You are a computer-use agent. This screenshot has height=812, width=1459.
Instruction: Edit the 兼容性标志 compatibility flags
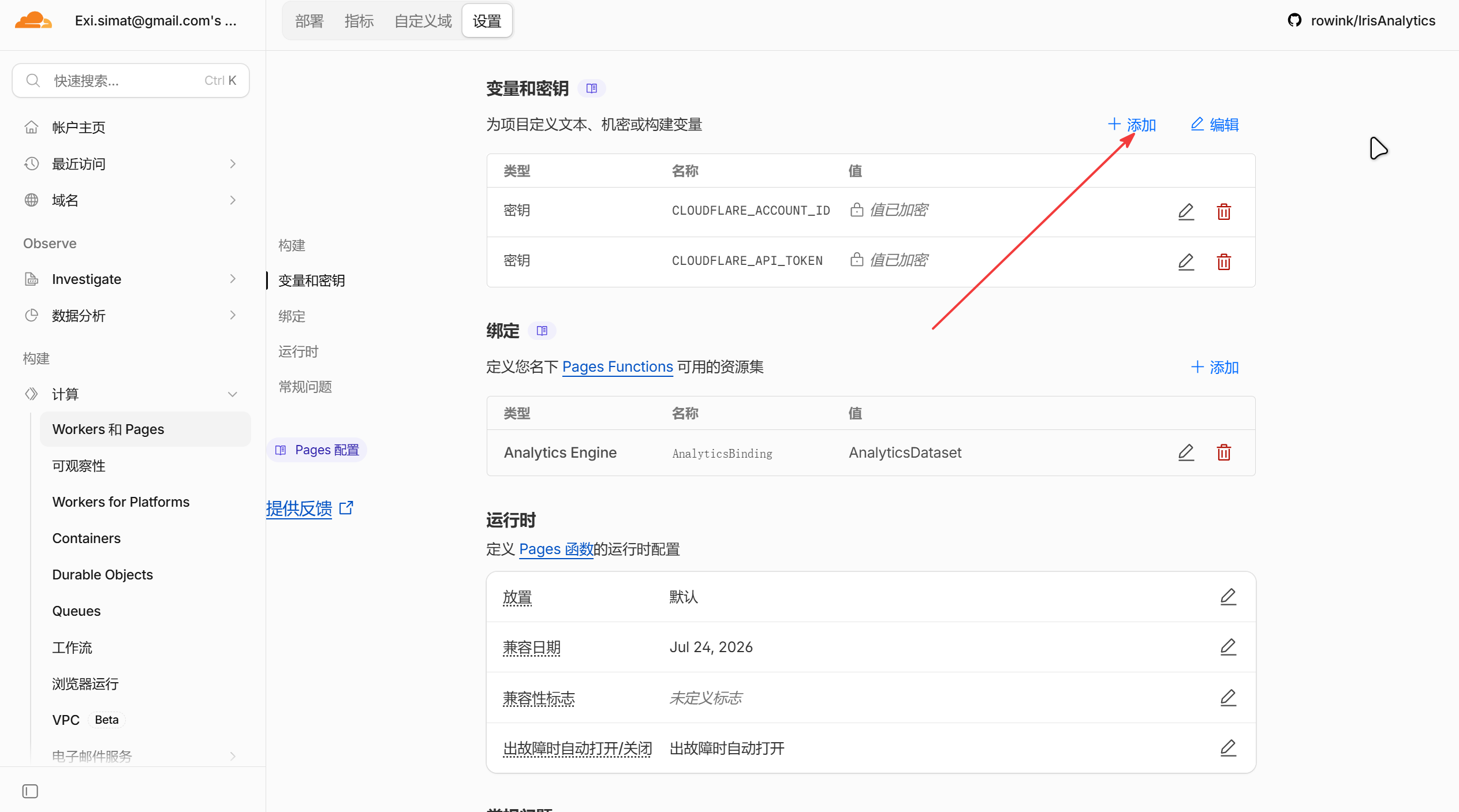(1228, 698)
